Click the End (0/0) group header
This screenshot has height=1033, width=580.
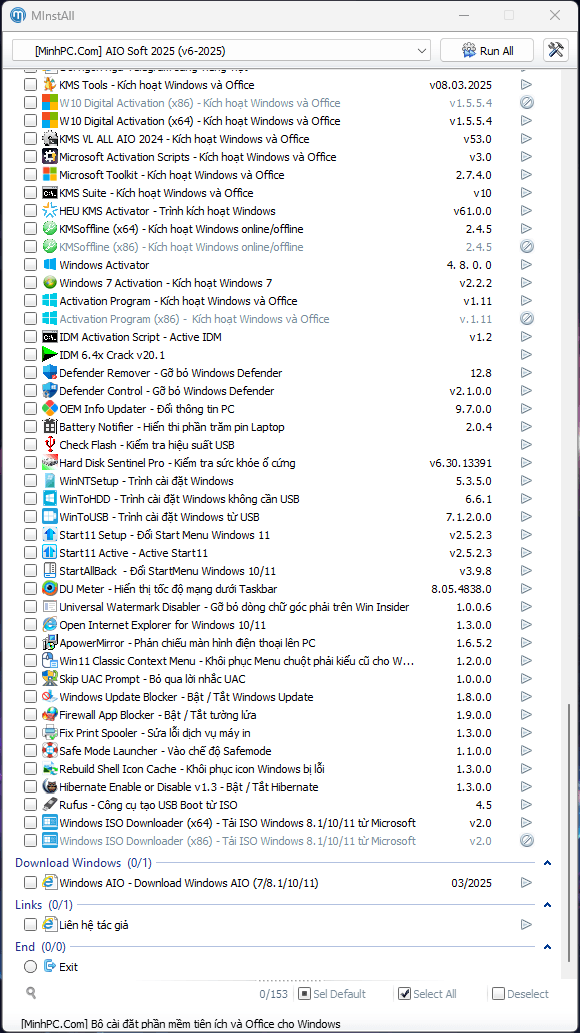(41, 947)
